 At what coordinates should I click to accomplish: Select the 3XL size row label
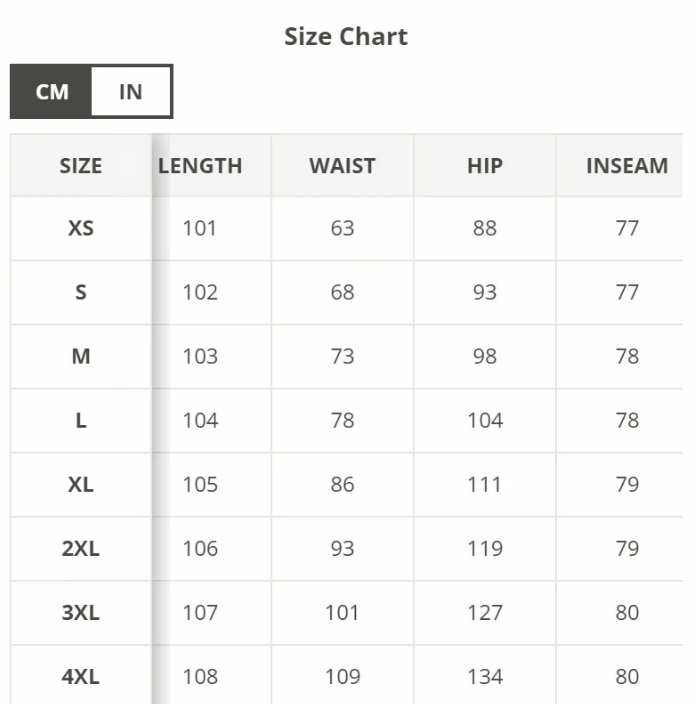click(81, 612)
